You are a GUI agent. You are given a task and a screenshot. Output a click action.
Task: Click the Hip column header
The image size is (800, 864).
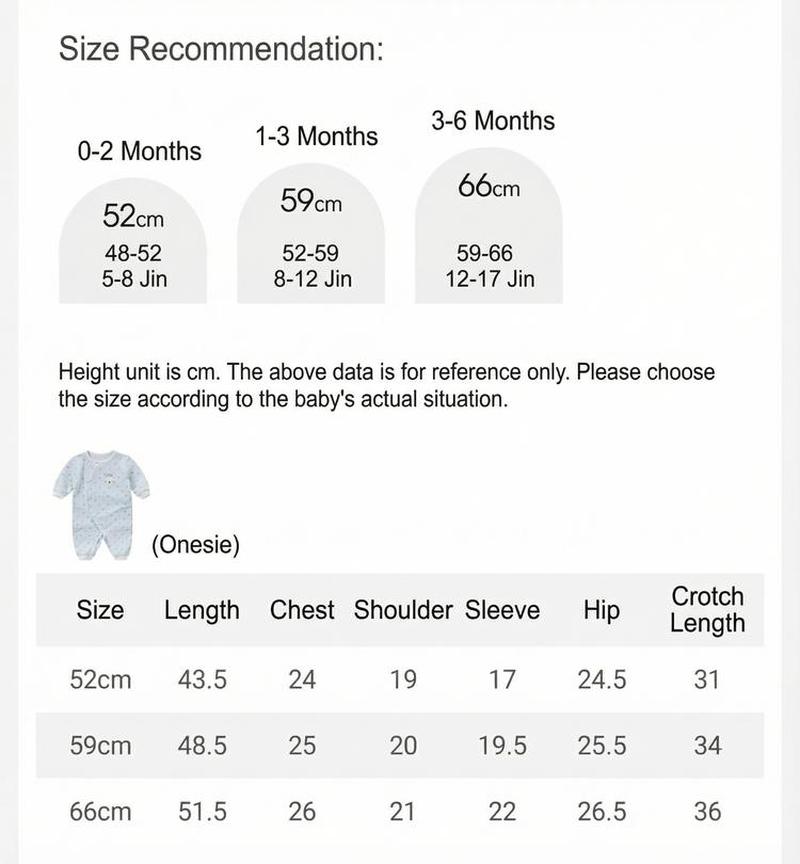click(x=602, y=611)
